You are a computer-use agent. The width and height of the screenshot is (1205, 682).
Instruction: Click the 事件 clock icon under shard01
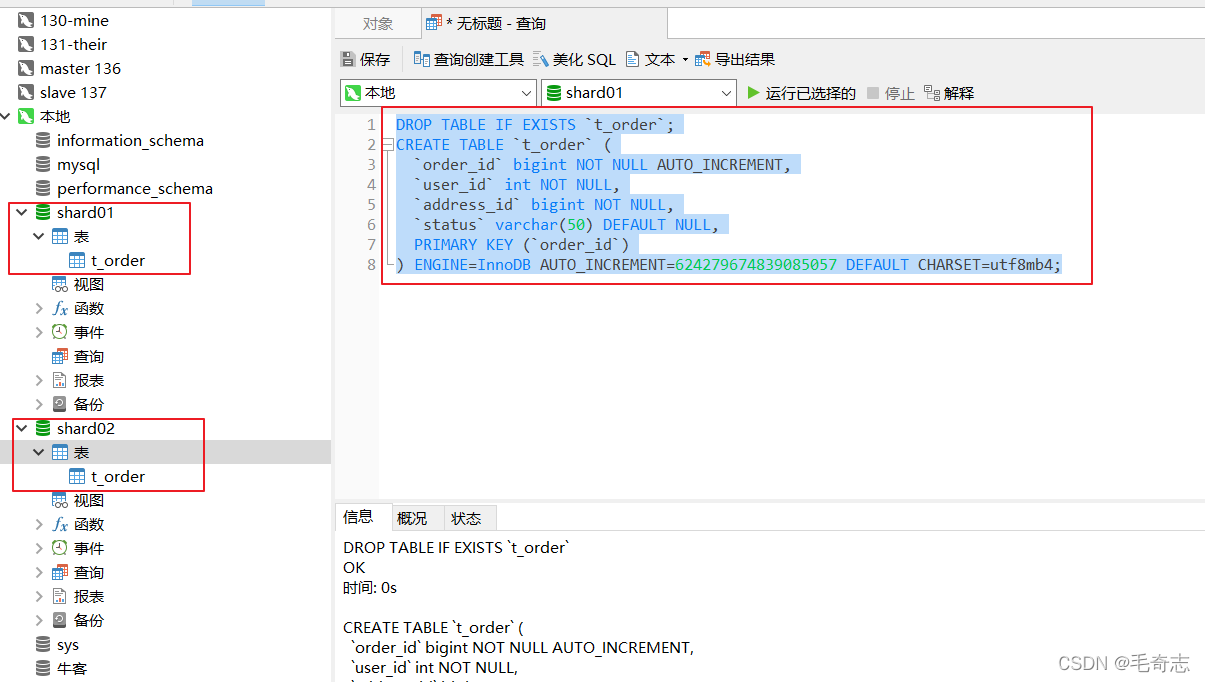click(x=60, y=332)
